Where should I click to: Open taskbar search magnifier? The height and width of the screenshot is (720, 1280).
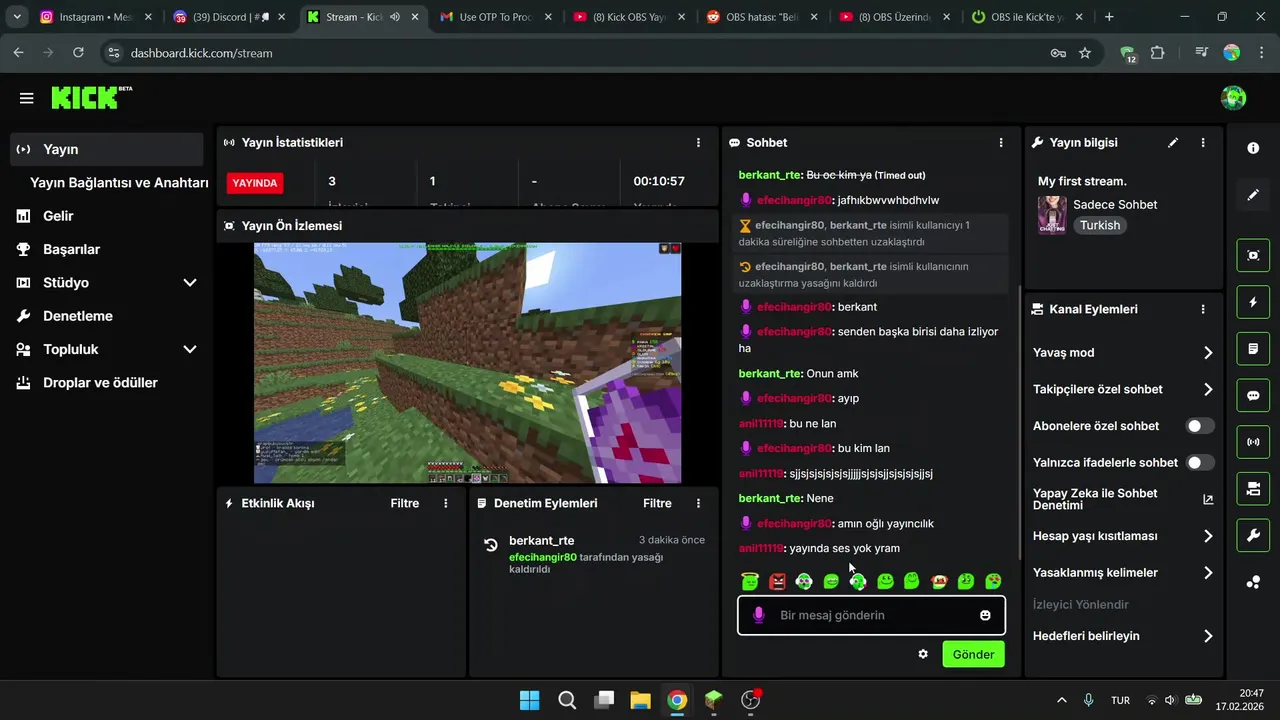(566, 700)
